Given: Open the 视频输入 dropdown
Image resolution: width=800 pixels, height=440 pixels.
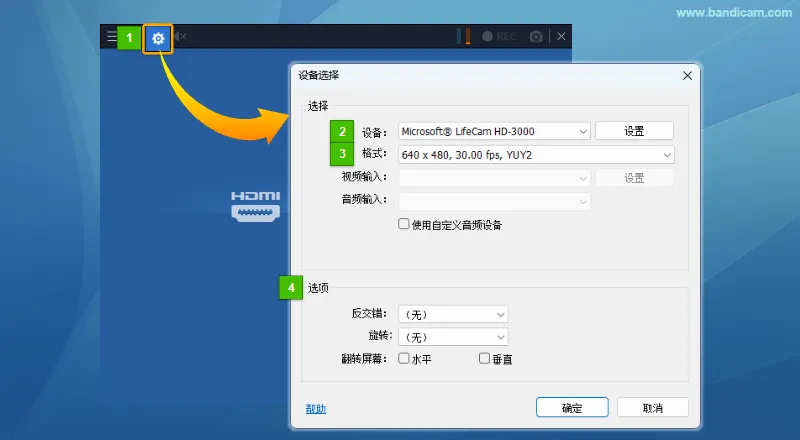Looking at the screenshot, I should coord(494,178).
